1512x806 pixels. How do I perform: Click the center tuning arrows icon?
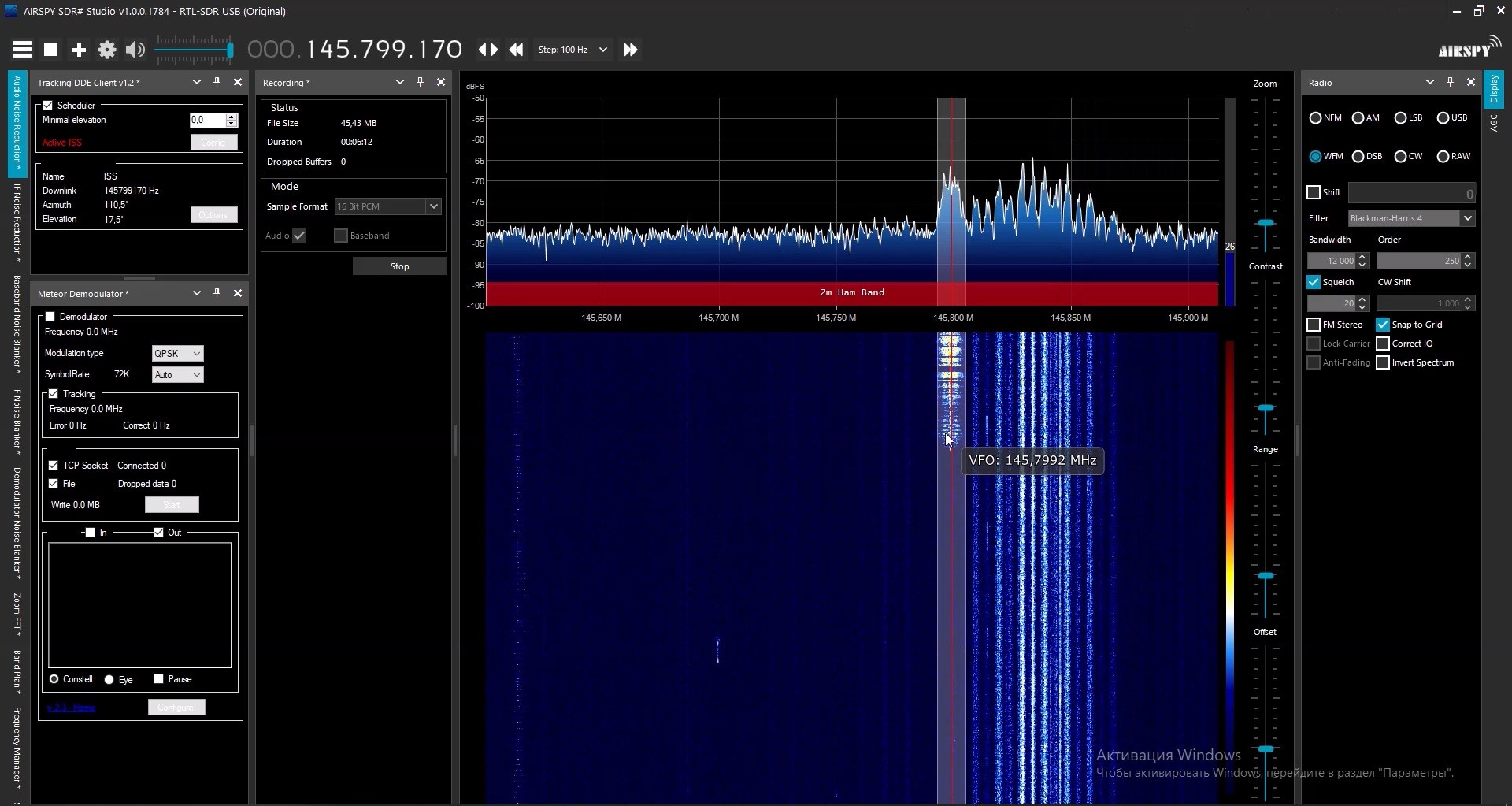(487, 50)
